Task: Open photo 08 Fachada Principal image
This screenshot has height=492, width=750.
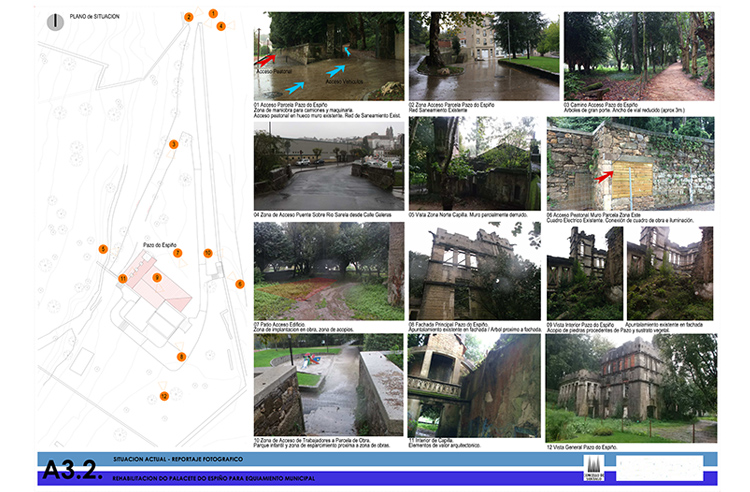Action: click(x=474, y=272)
